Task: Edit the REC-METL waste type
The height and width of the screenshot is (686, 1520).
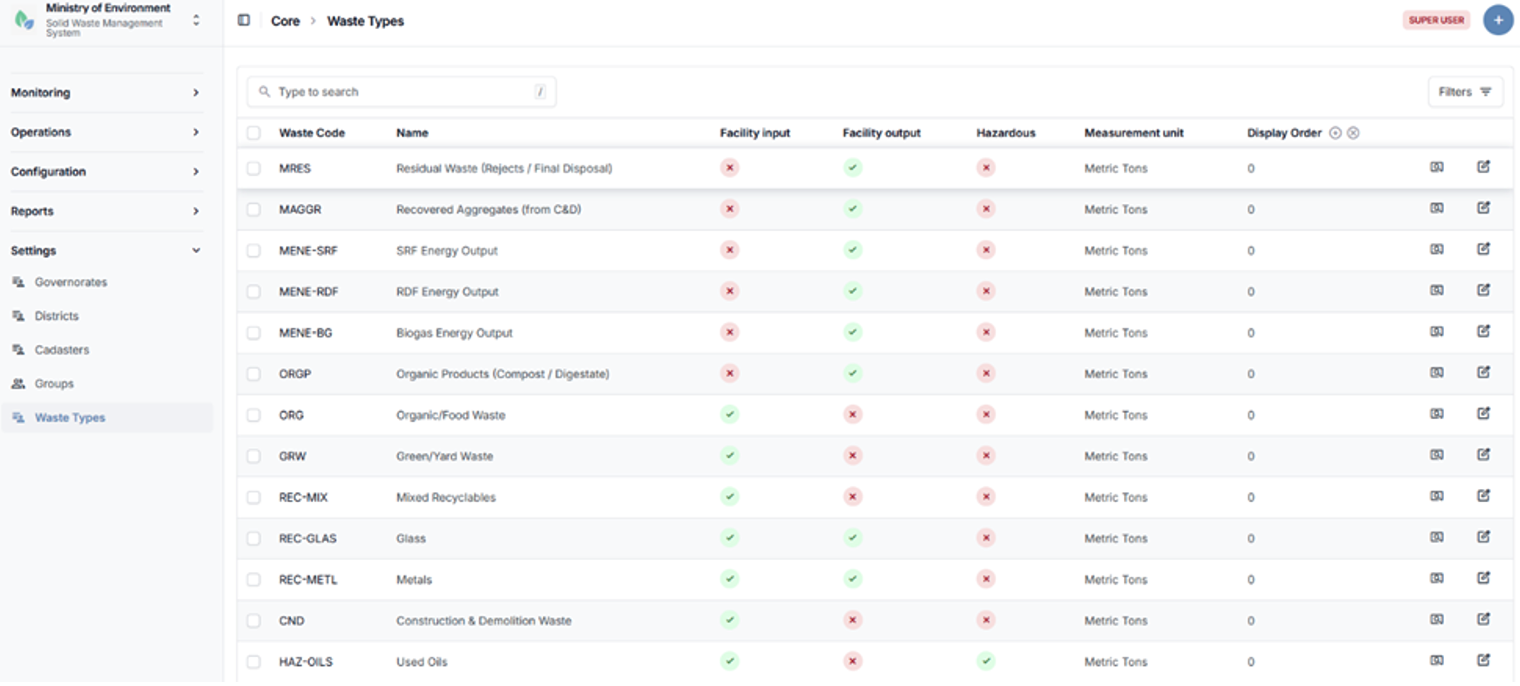Action: click(1483, 578)
